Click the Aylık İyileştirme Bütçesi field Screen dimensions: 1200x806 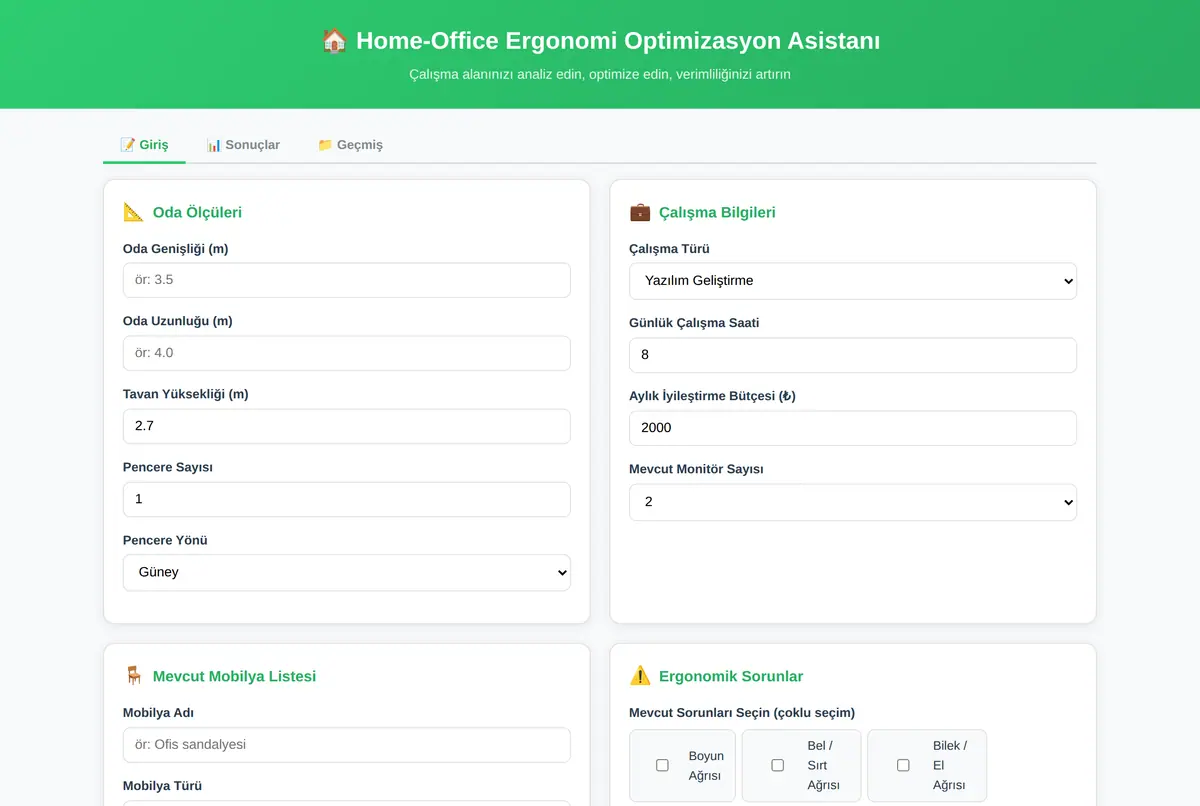click(x=853, y=428)
